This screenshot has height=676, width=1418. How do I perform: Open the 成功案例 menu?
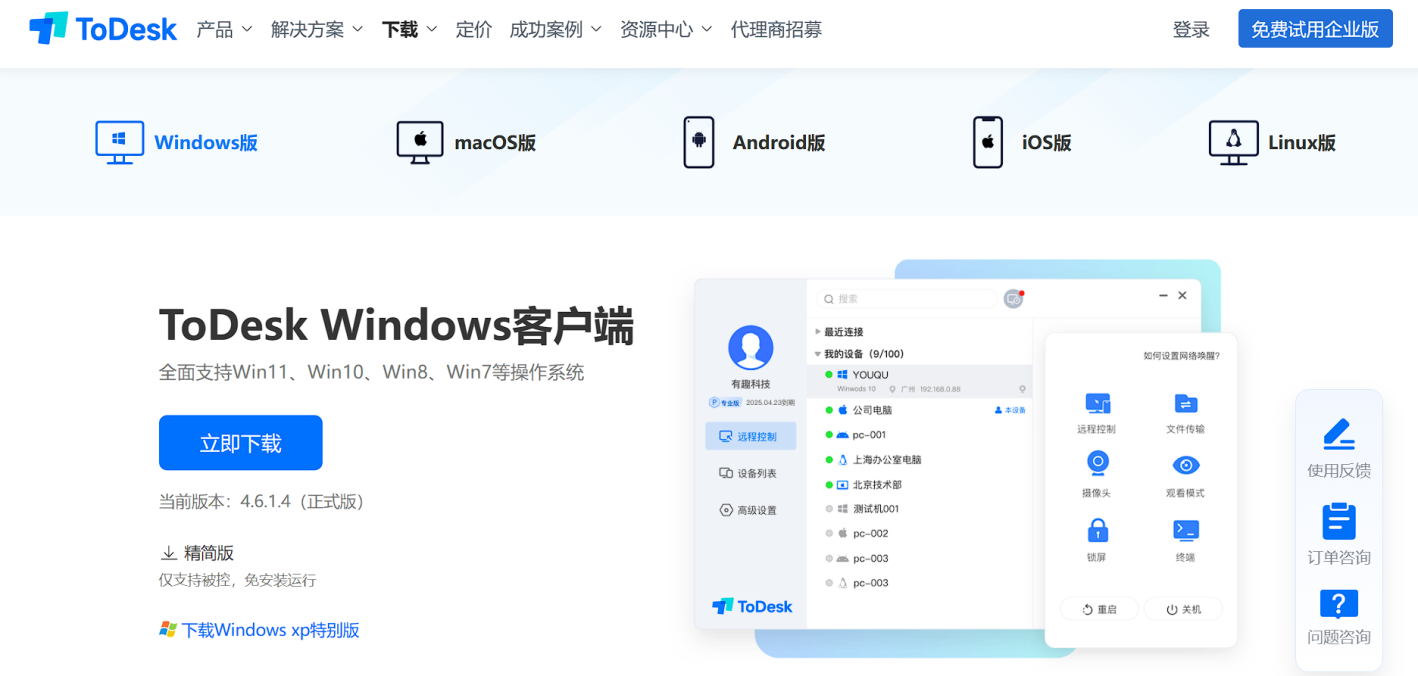coord(548,29)
